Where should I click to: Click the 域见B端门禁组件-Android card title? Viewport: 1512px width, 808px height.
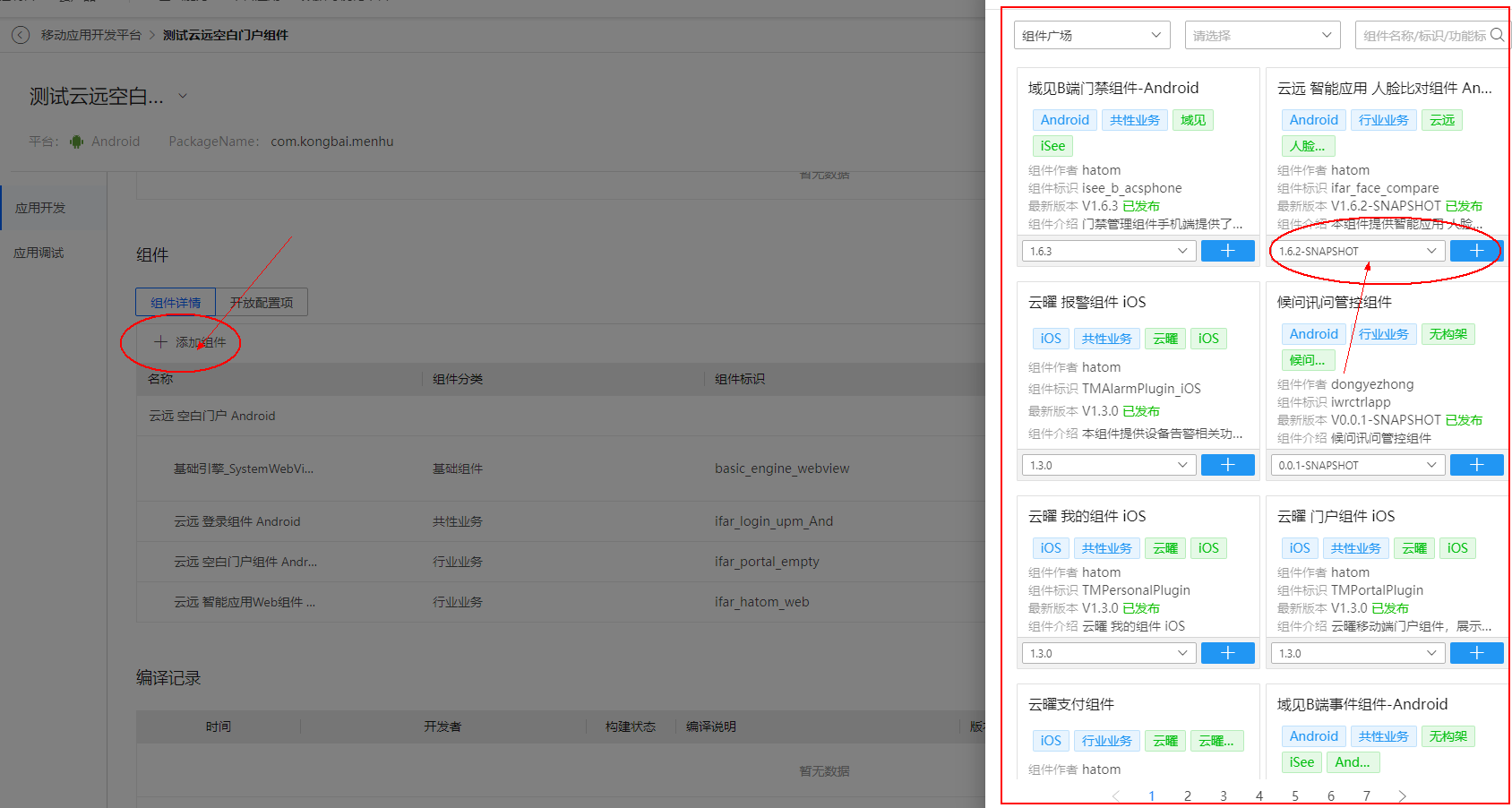point(1113,88)
